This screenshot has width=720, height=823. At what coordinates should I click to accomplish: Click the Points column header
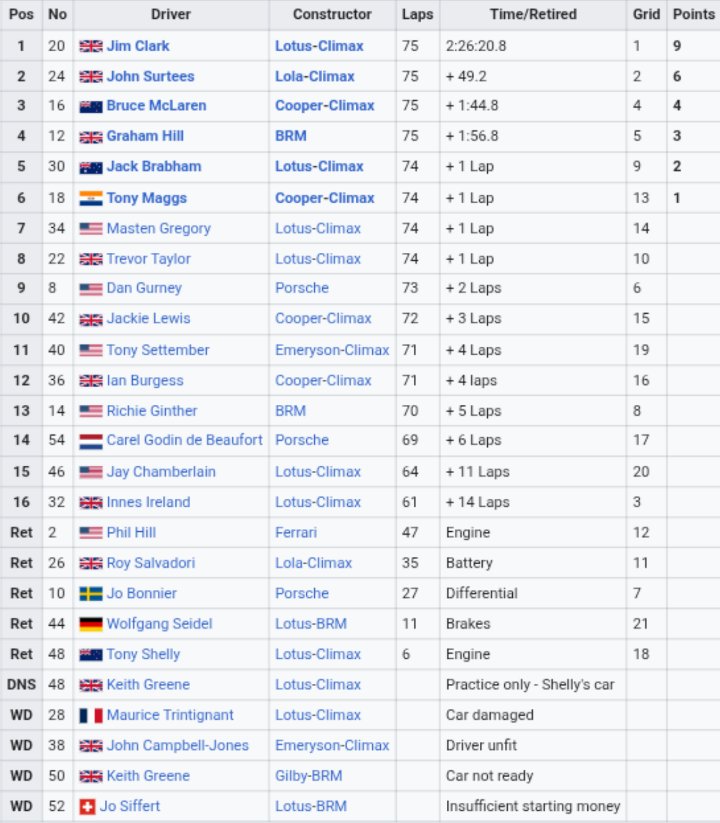point(694,15)
